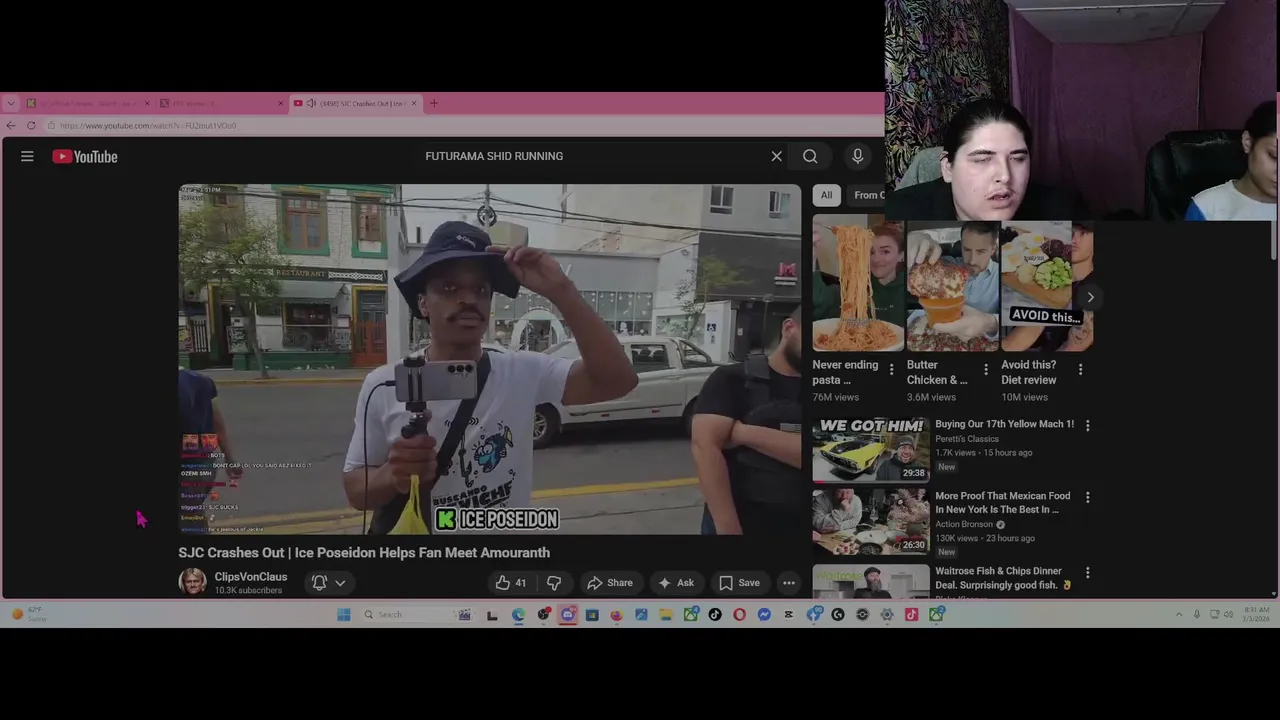
Task: Open the Butter Chicken short thumbnail
Action: pyautogui.click(x=952, y=286)
